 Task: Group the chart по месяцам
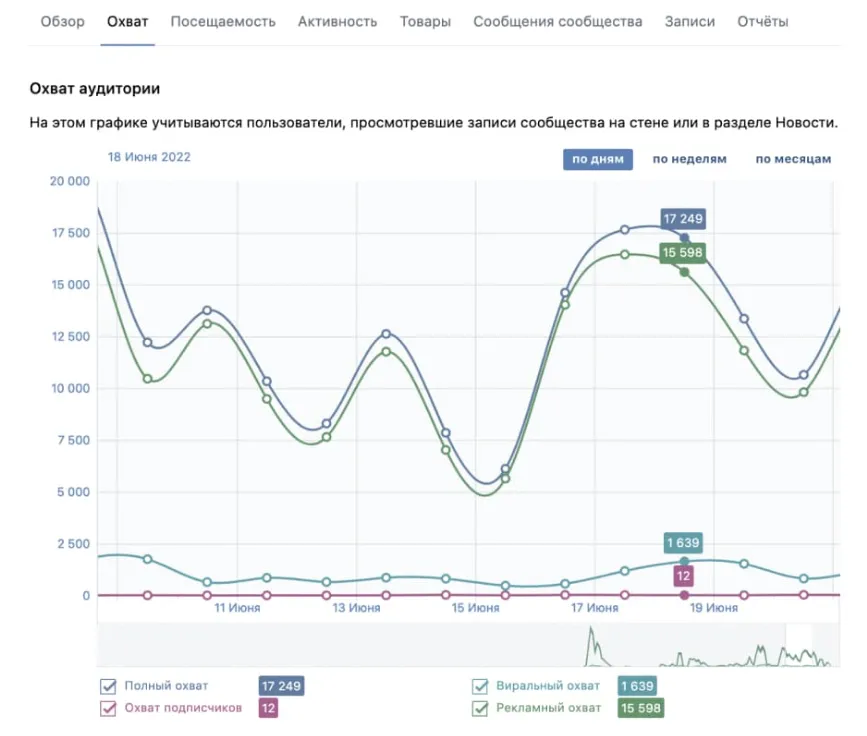(x=793, y=159)
